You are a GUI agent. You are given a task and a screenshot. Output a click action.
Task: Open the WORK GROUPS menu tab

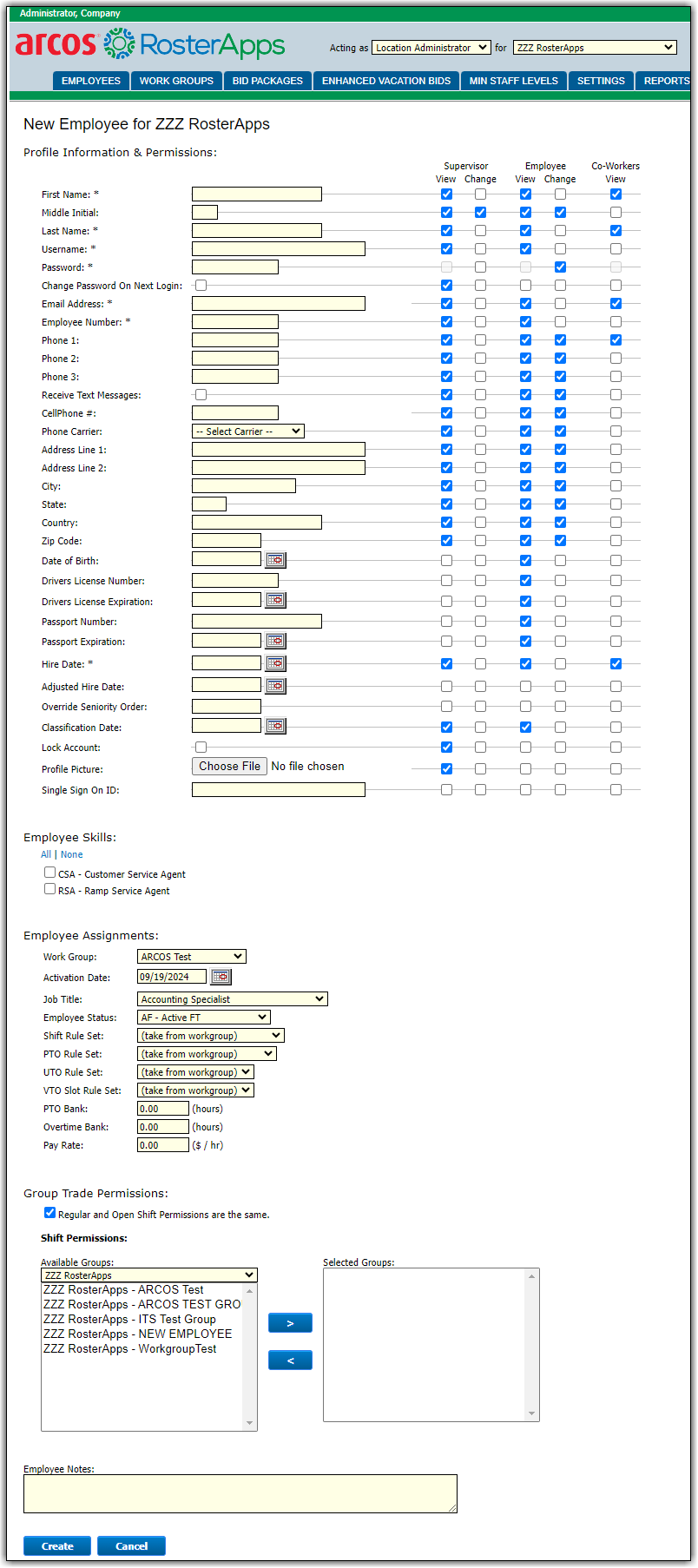176,81
